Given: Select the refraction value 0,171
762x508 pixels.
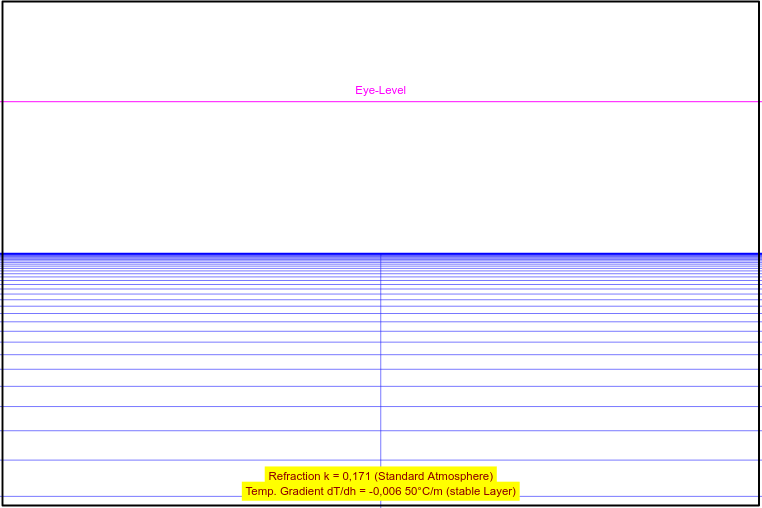Looking at the screenshot, I should tap(356, 476).
